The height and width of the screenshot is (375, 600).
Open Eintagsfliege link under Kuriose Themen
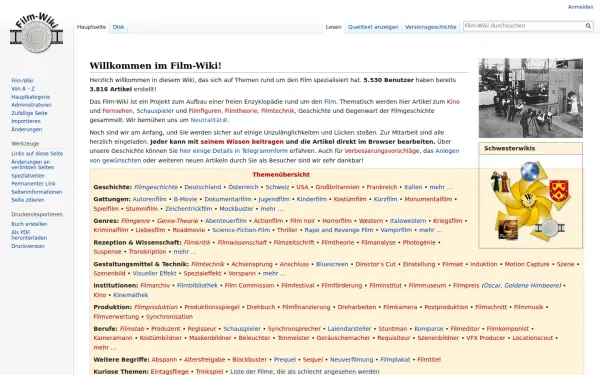(x=170, y=372)
